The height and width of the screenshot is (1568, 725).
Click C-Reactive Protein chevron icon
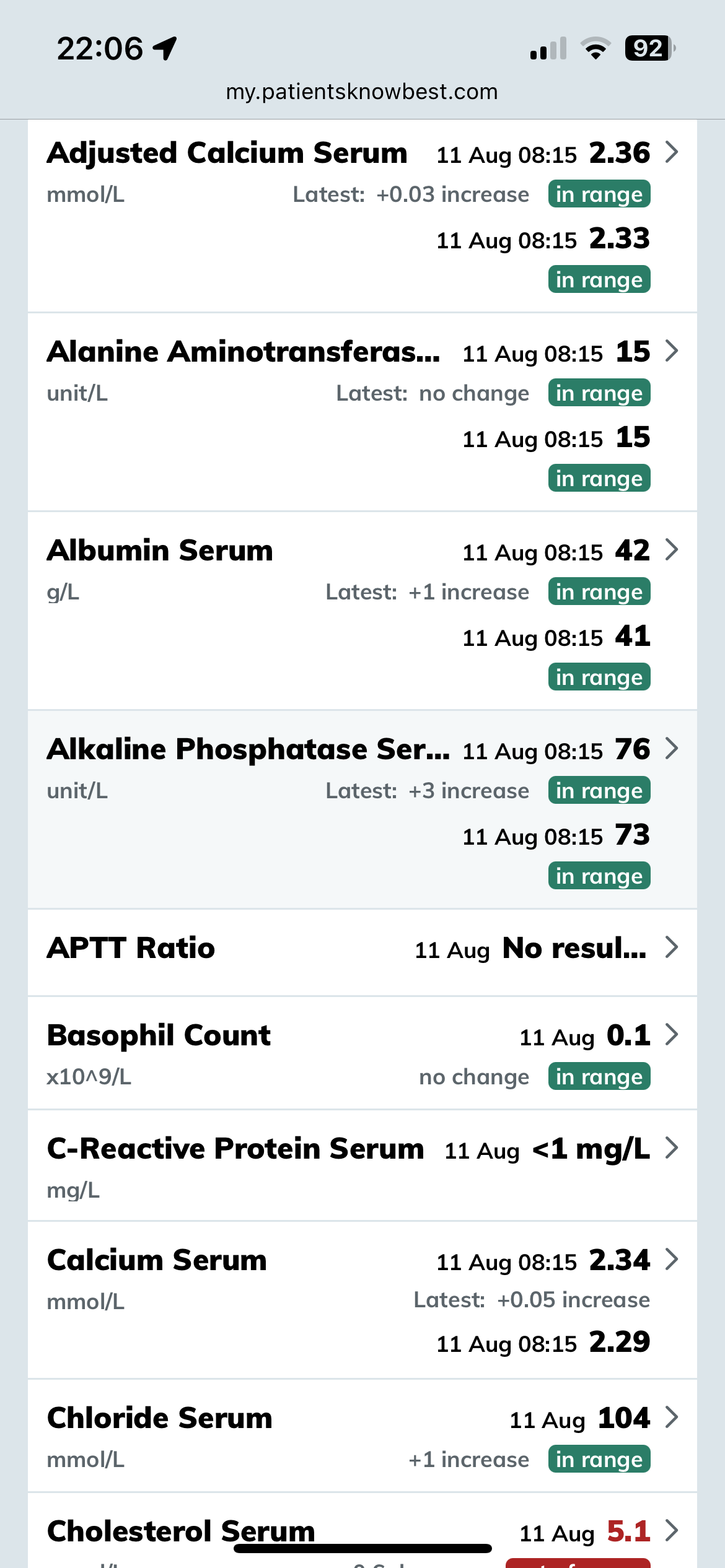click(672, 1148)
